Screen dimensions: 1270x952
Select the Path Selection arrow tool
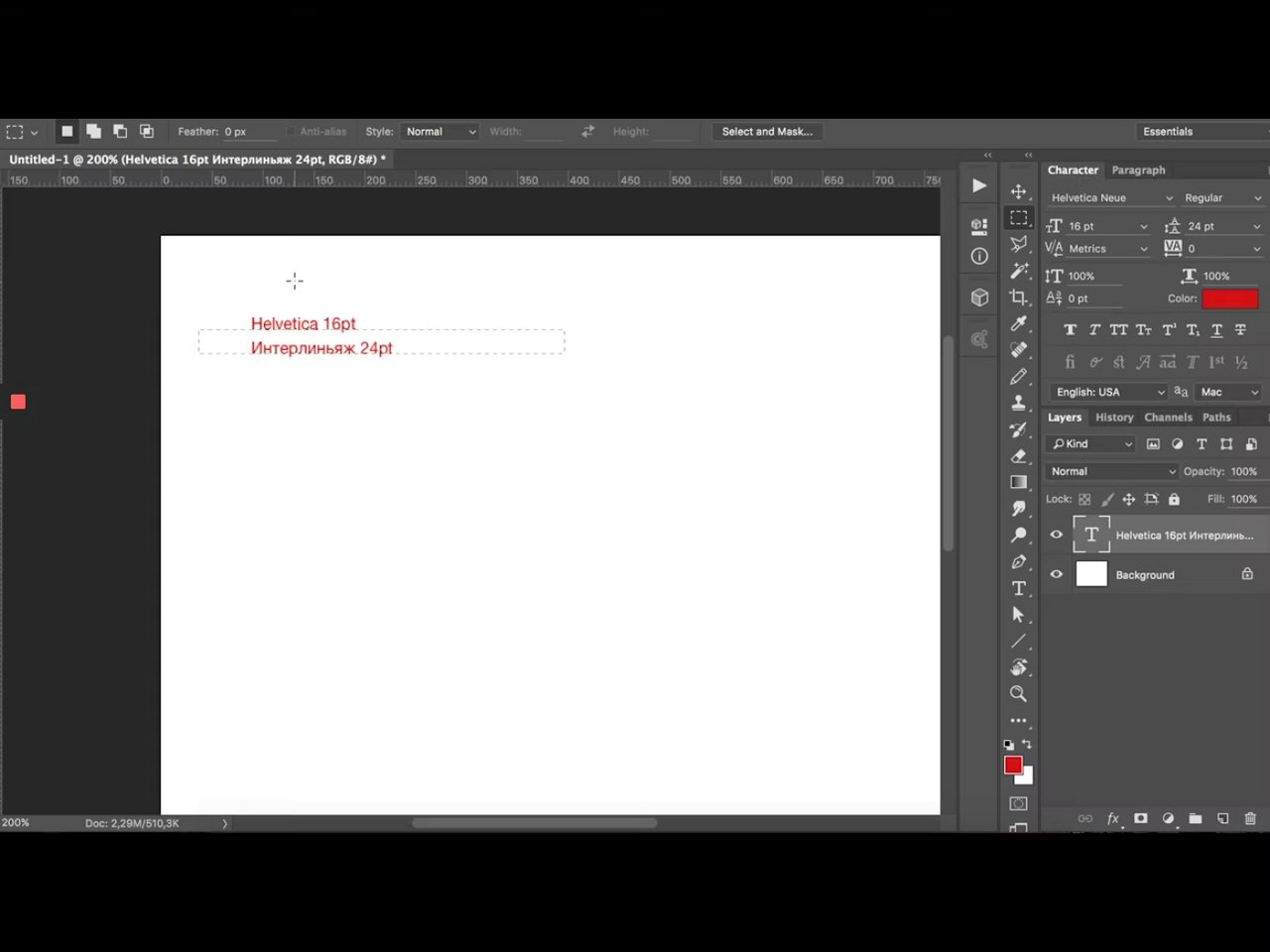(x=1018, y=615)
